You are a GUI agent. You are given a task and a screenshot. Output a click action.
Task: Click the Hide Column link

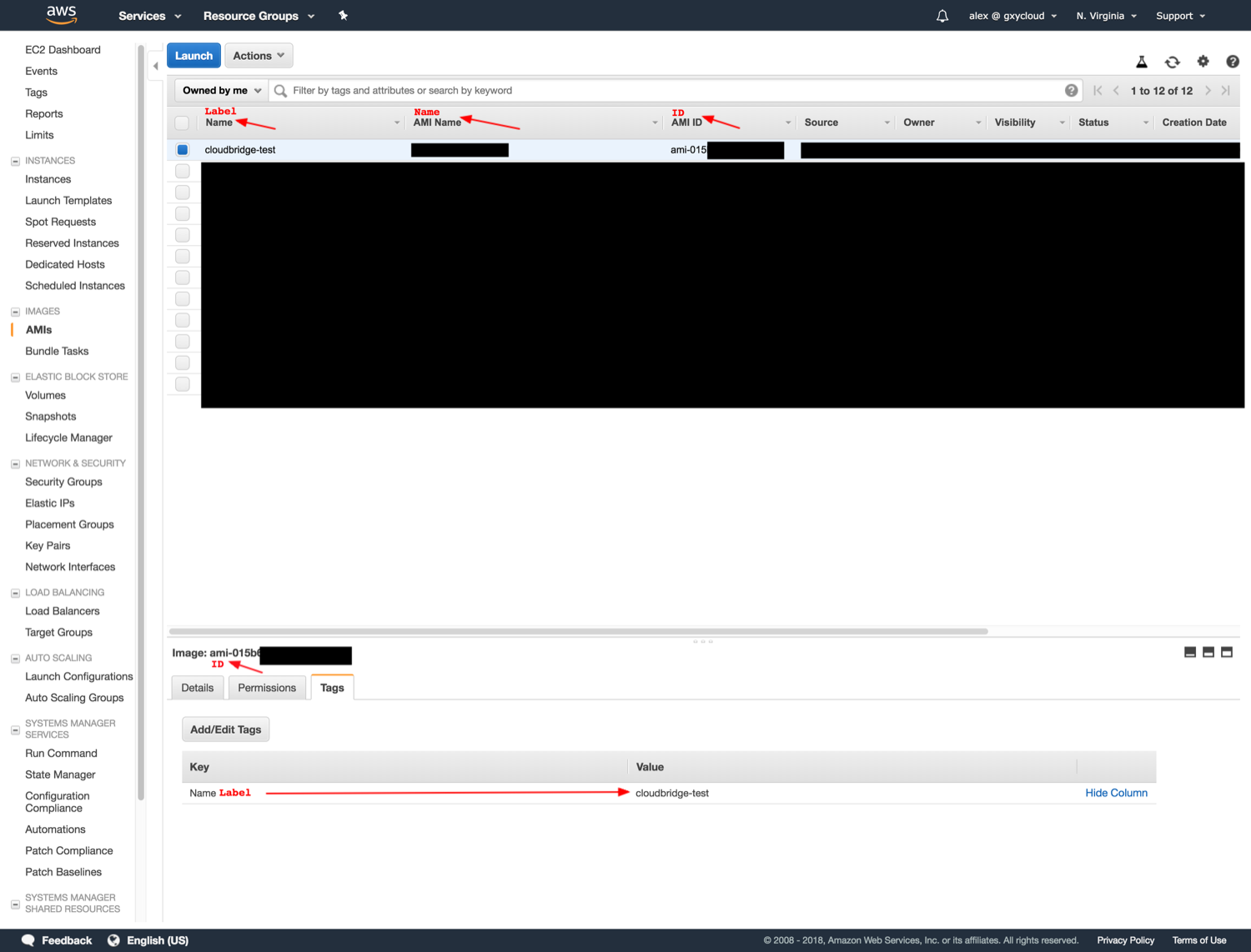pos(1116,793)
